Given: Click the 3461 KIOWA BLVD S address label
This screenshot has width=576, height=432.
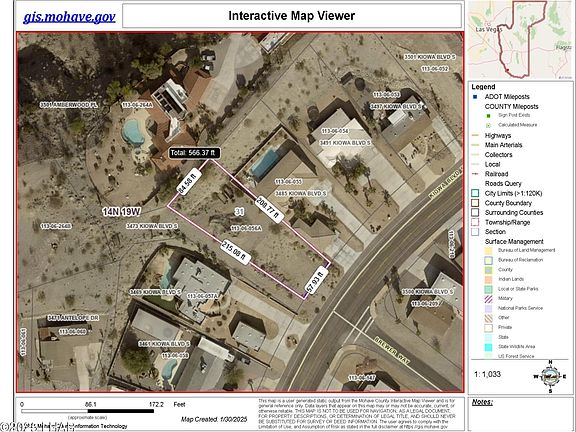Looking at the screenshot, I should coord(164,344).
